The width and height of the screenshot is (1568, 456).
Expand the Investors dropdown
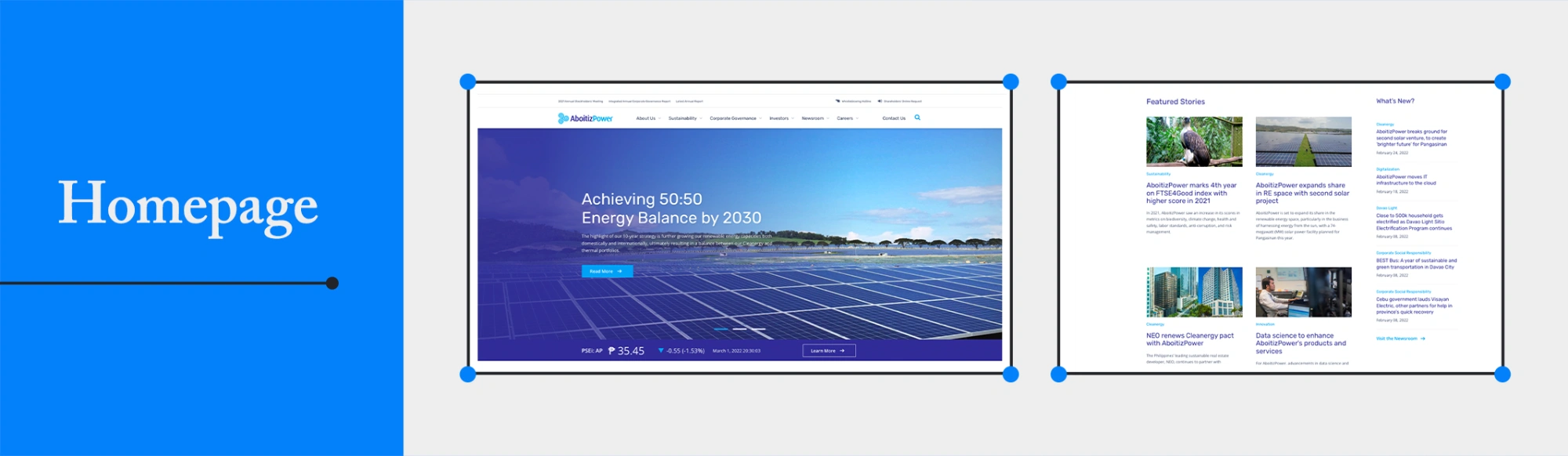(782, 118)
